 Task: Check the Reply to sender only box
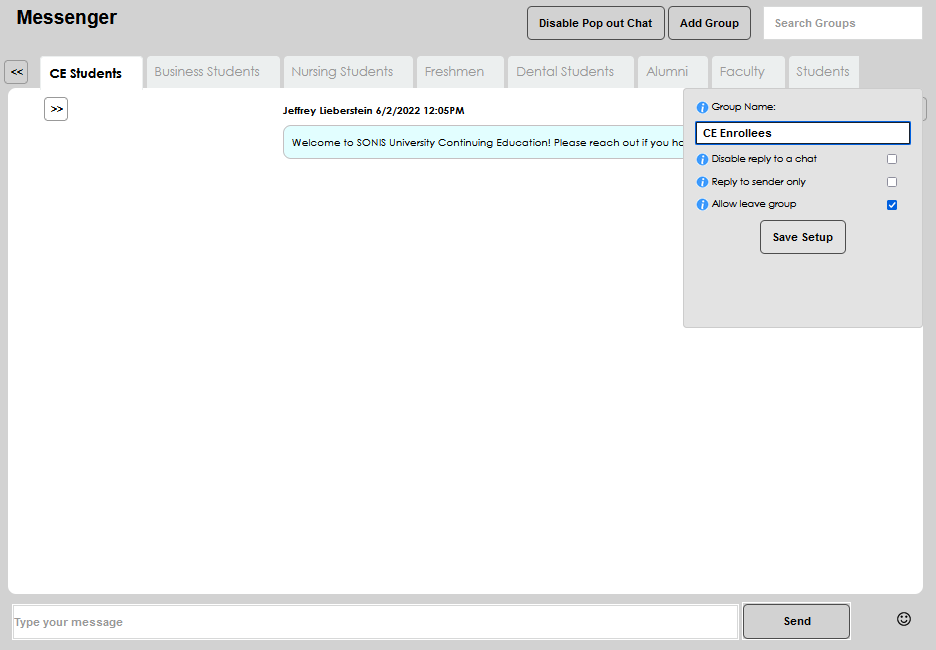(x=892, y=182)
